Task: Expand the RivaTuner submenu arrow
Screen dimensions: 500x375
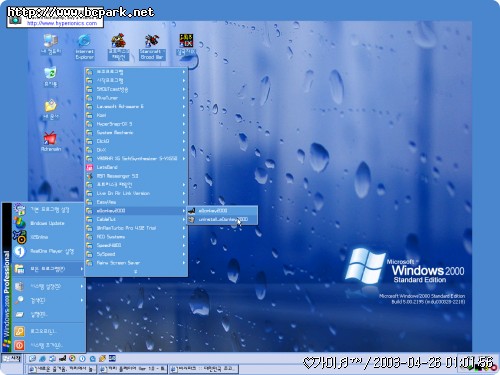Action: coord(184,98)
